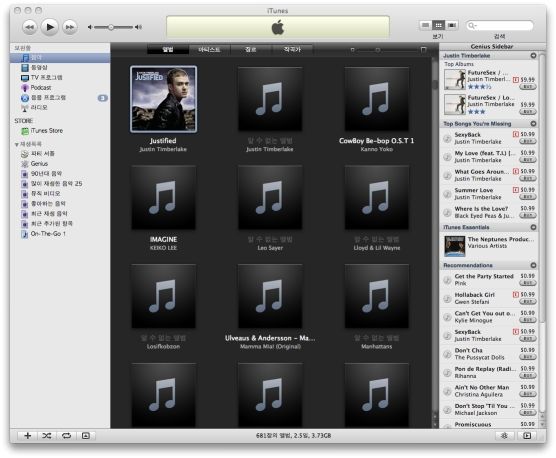The width and height of the screenshot is (556, 458).
Task: Open the 뮤직 비디오 smart playlist
Action: click(40, 194)
